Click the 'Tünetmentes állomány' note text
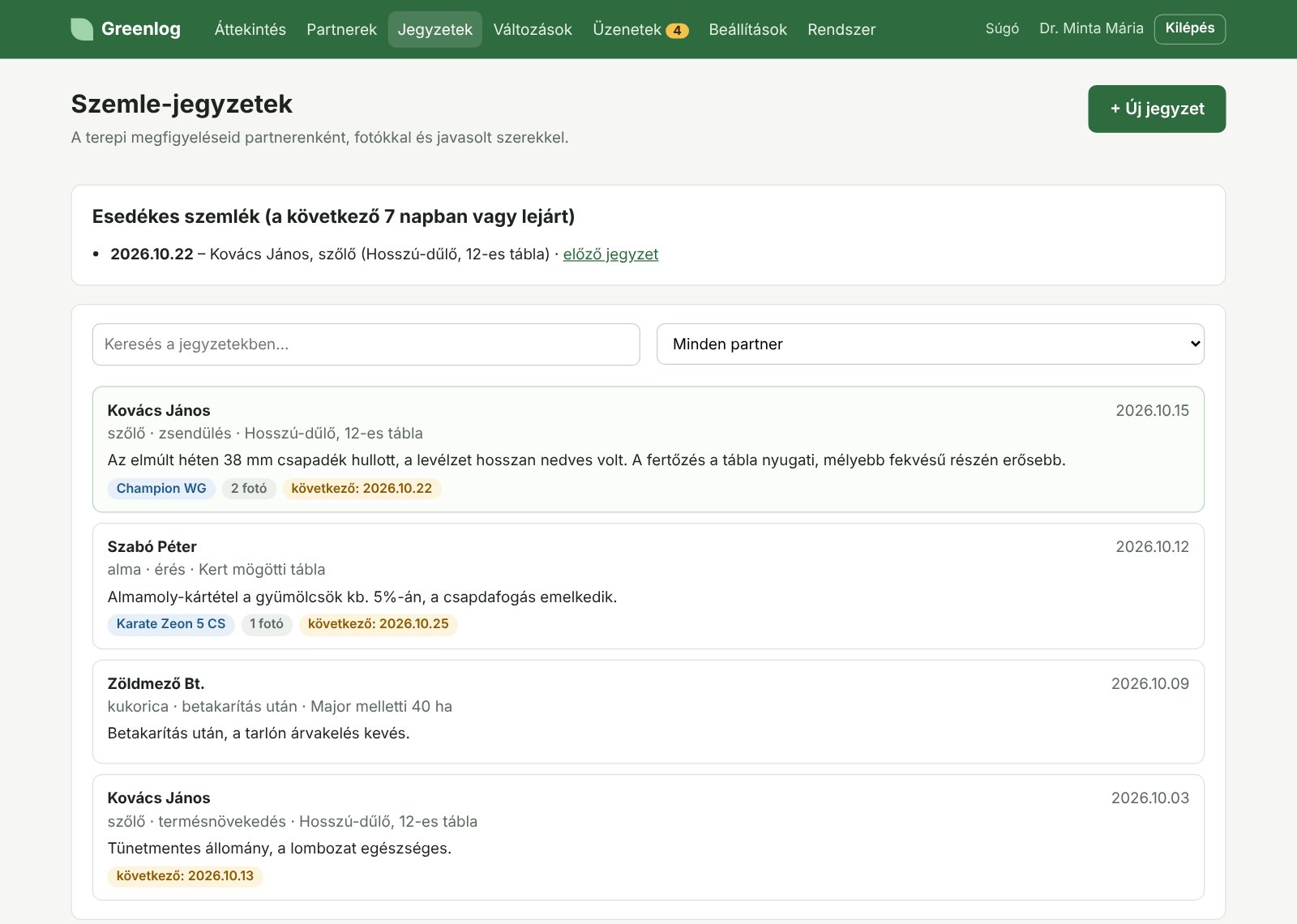 point(280,849)
